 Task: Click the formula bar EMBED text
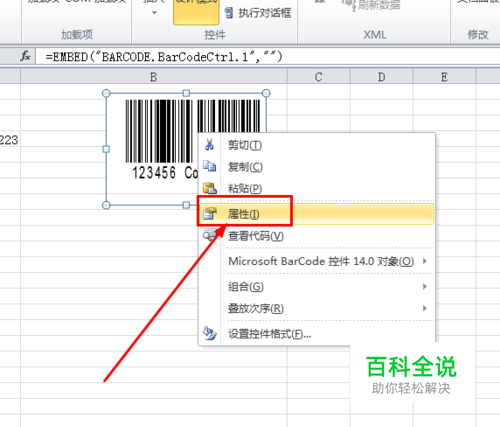pos(164,57)
